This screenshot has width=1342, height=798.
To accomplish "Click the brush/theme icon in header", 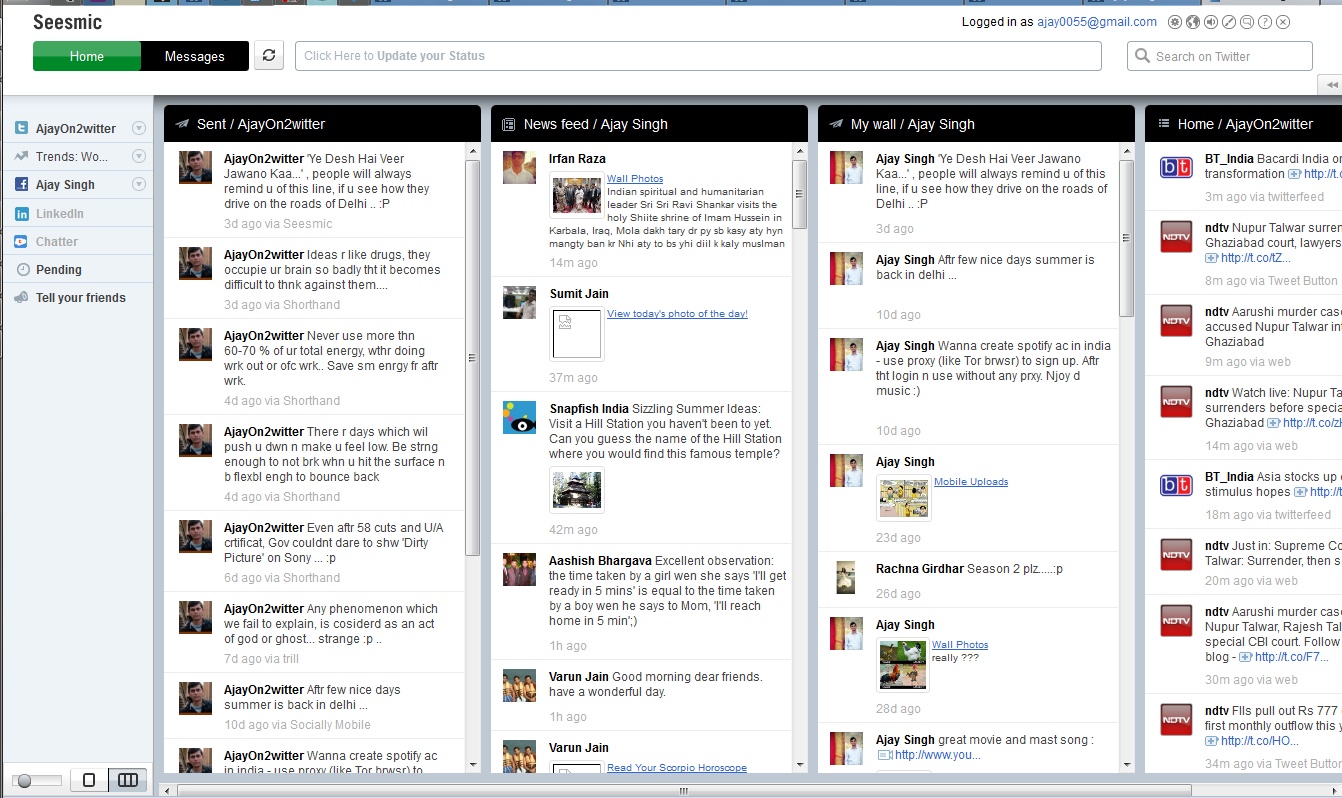I will pos(1229,22).
